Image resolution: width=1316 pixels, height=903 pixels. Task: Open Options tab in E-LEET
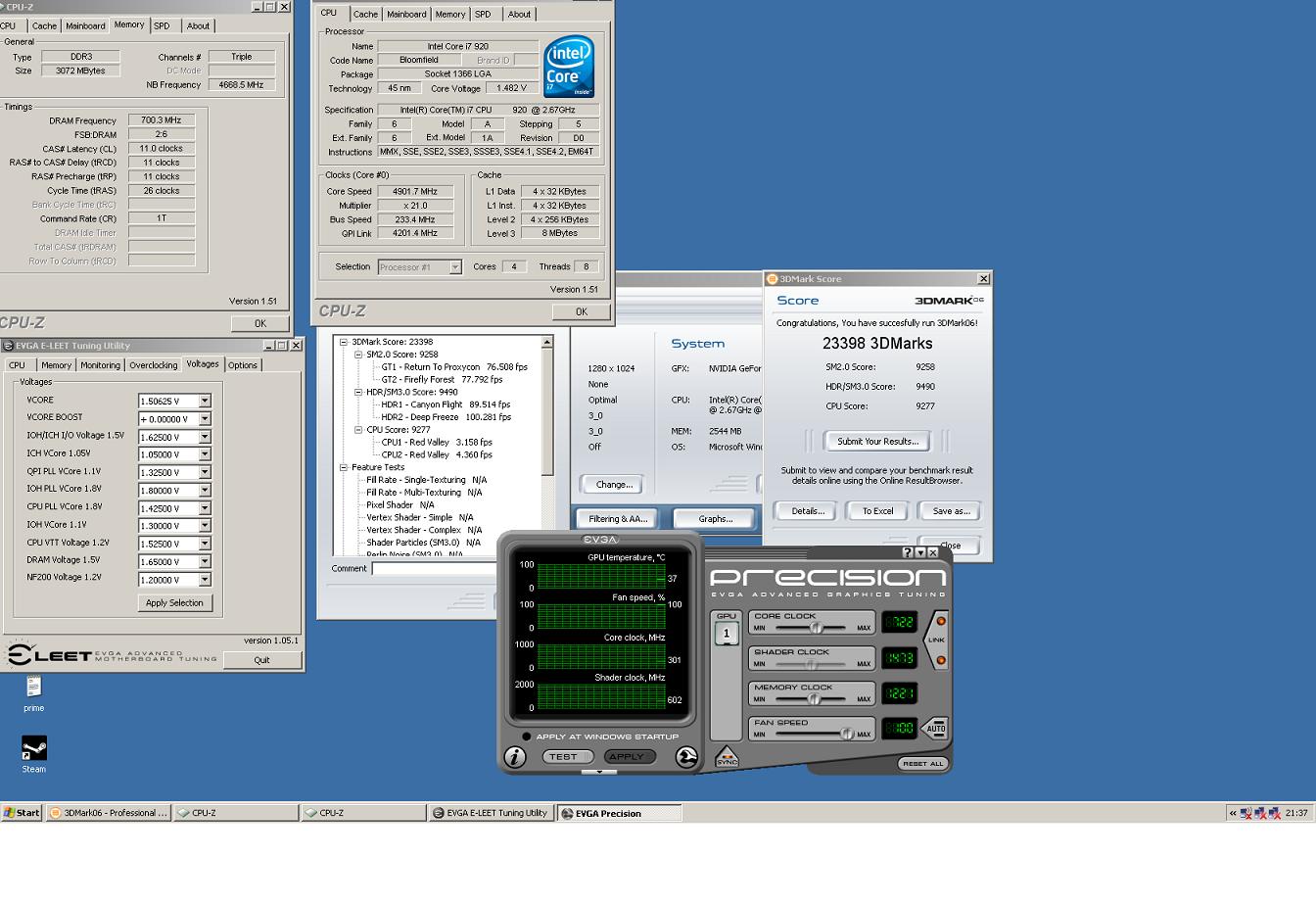coord(243,365)
